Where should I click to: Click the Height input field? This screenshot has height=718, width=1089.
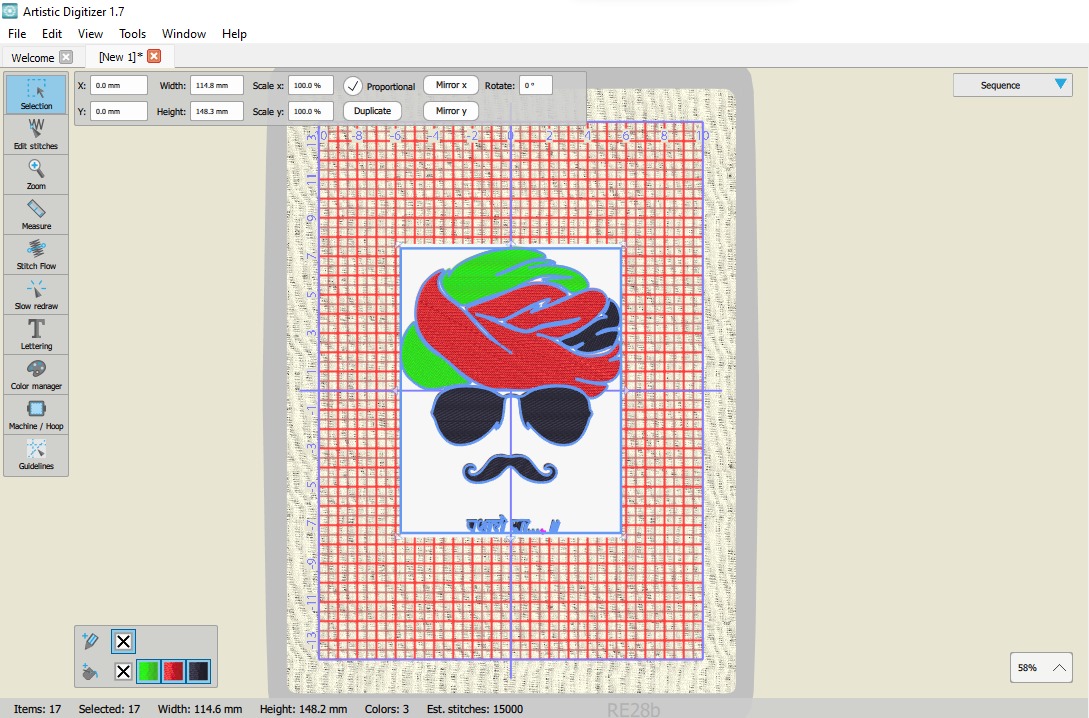tap(217, 111)
